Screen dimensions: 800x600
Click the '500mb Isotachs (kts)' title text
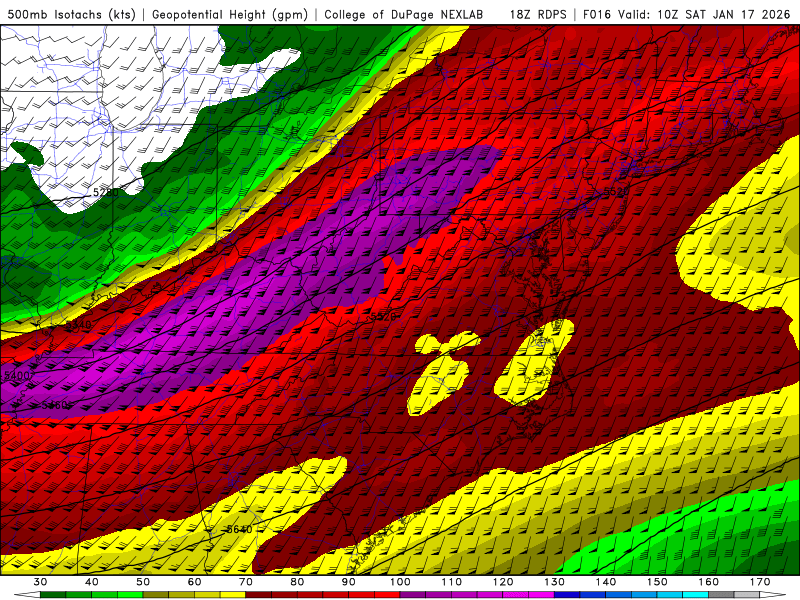(x=71, y=14)
